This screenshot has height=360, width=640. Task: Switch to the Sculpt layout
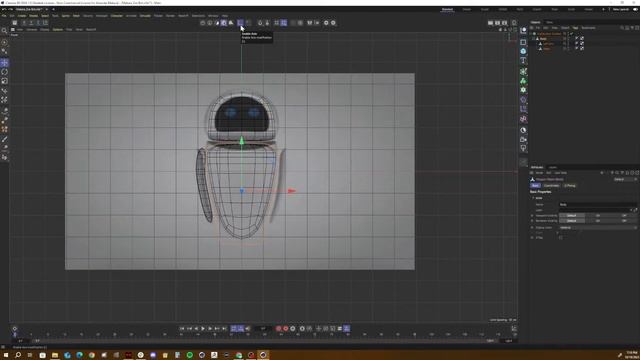tap(485, 9)
